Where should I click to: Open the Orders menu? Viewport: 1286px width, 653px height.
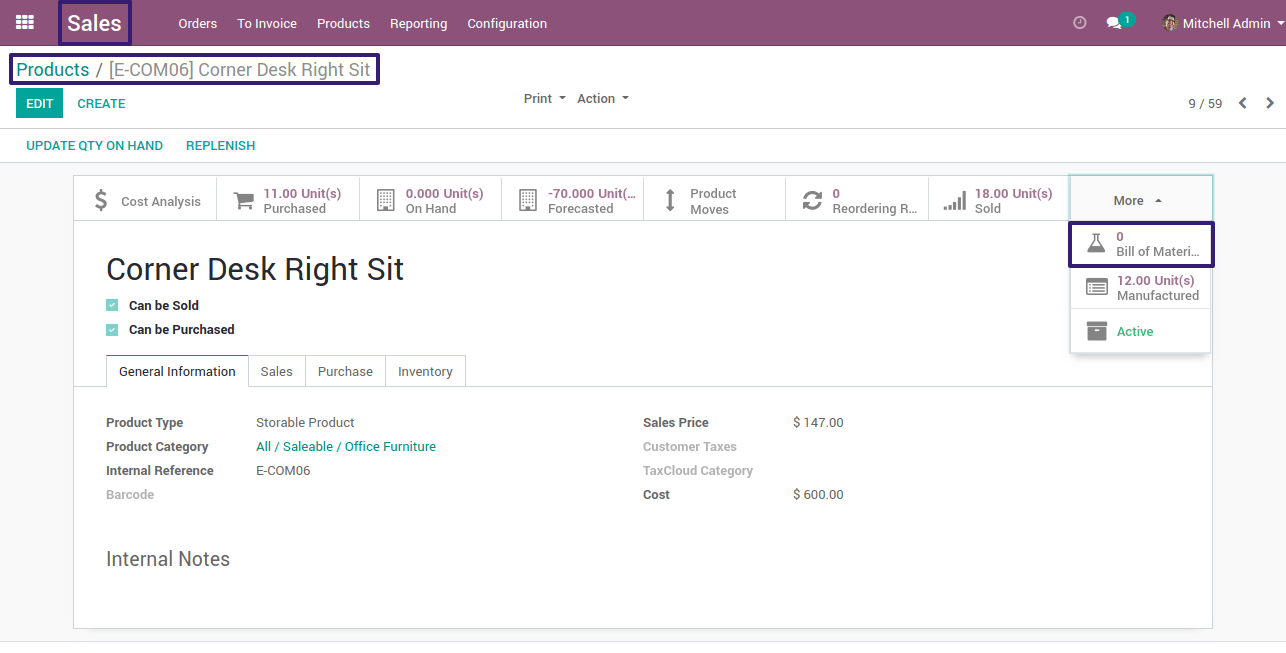(x=198, y=23)
